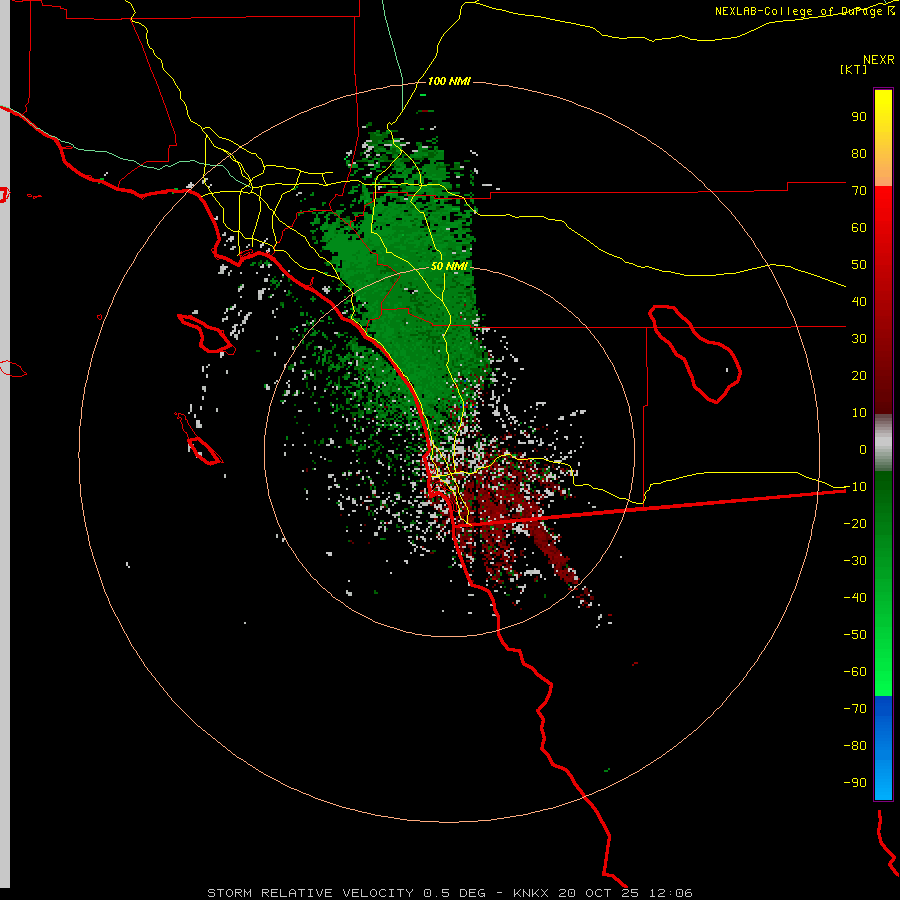This screenshot has height=900, width=900.
Task: Click the -60 value on the velocity scale
Action: pos(855,672)
